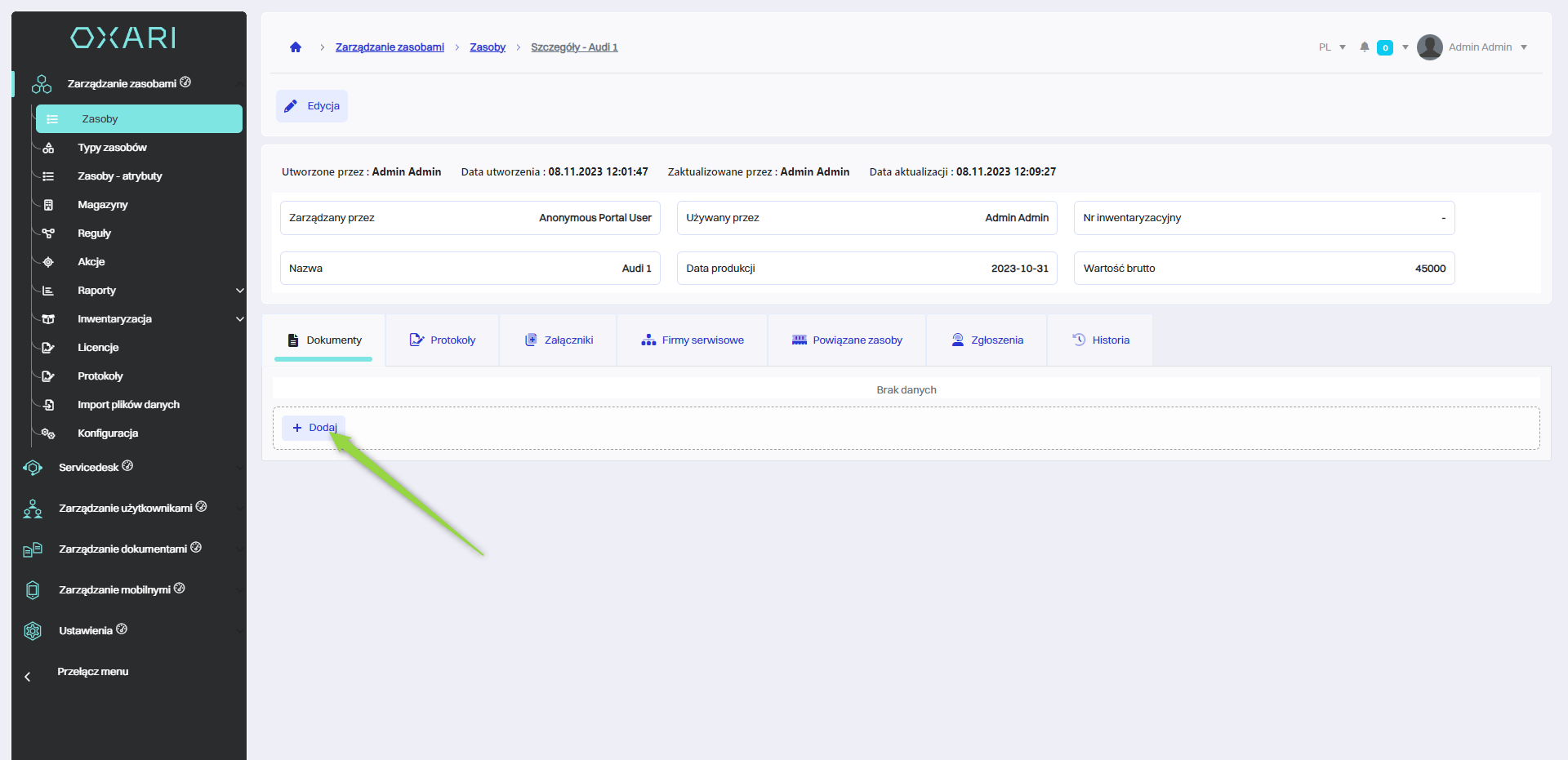Image resolution: width=1568 pixels, height=760 pixels.
Task: Click the notification bell icon
Action: pyautogui.click(x=1364, y=47)
